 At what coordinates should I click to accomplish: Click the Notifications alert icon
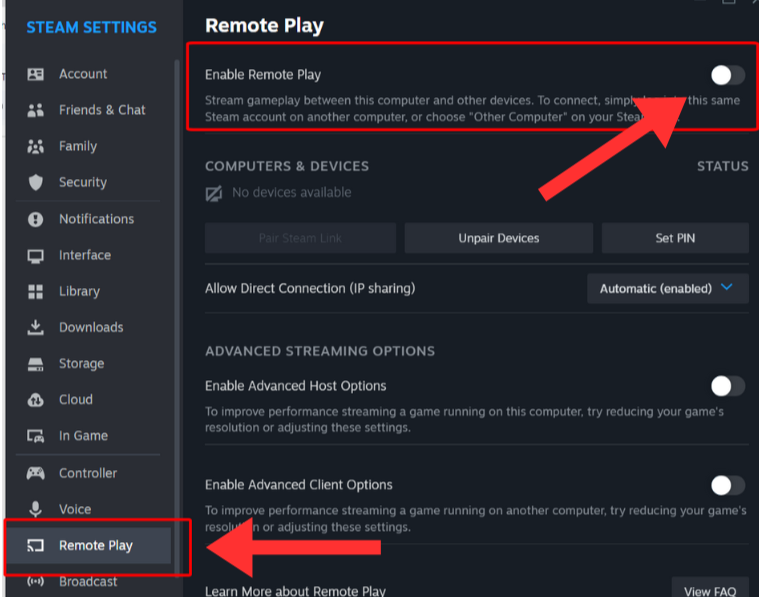36,219
